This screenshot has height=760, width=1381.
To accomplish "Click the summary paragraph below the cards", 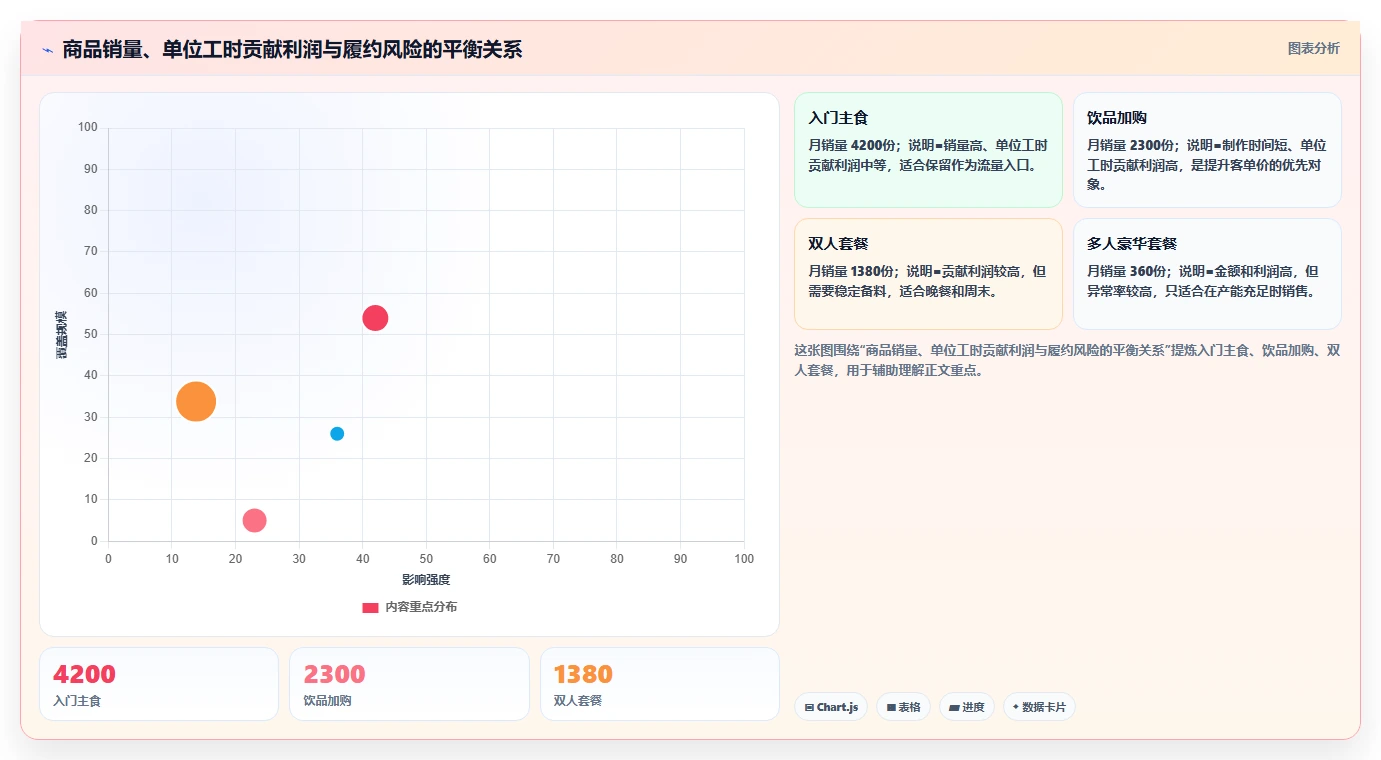I will 1067,360.
